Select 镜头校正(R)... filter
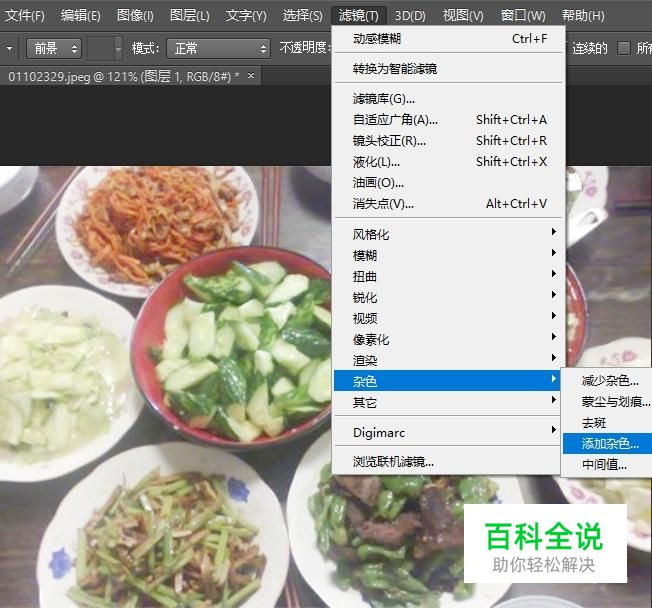This screenshot has height=608, width=652. click(x=448, y=141)
